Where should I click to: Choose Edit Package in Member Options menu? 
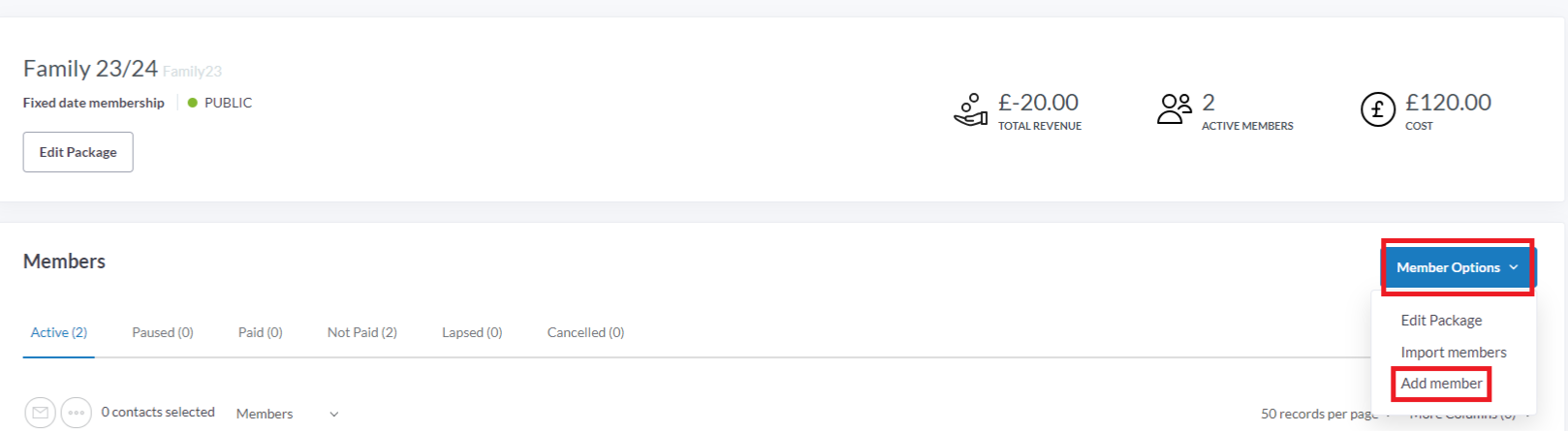pyautogui.click(x=1441, y=321)
